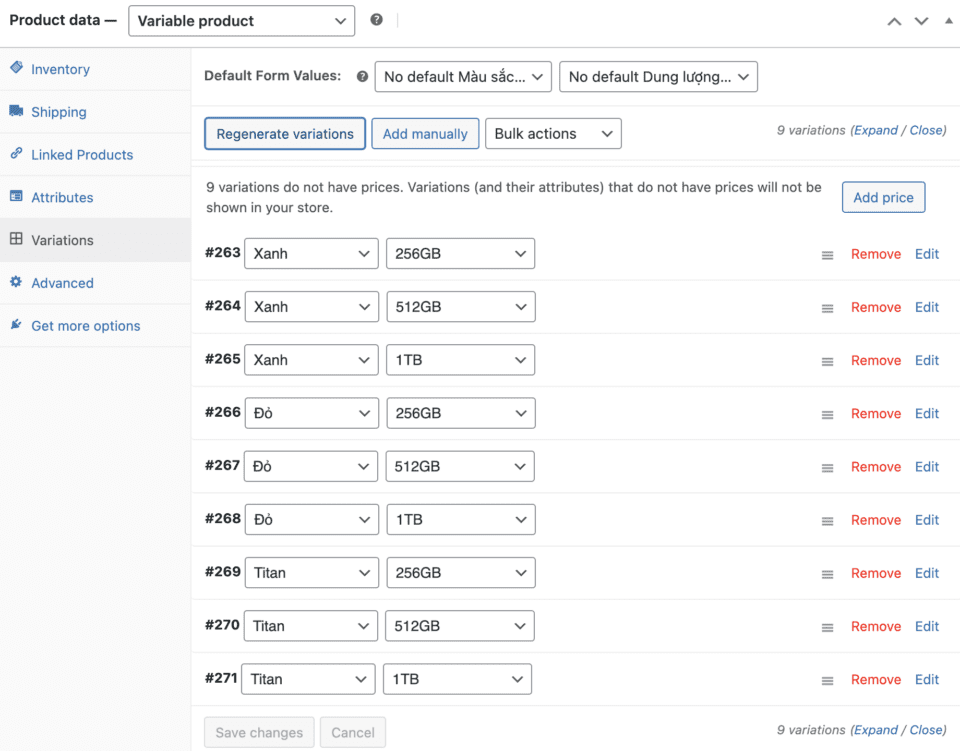Open storage dropdown for variation #265
This screenshot has height=751, width=960.
pos(460,360)
